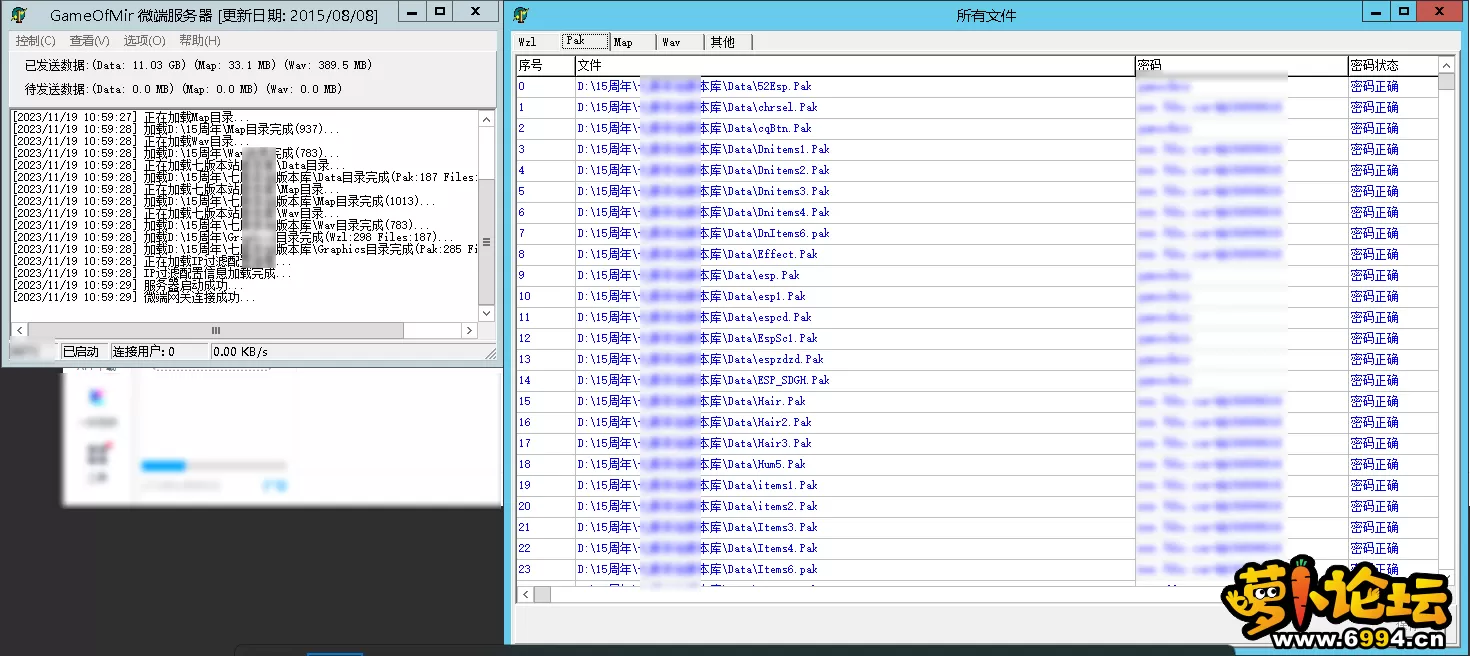Click scroll-up arrow of file list
This screenshot has height=656, width=1470.
point(1446,65)
